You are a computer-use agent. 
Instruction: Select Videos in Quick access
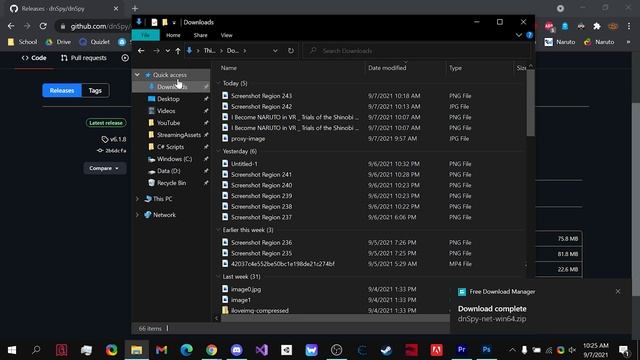coord(166,111)
